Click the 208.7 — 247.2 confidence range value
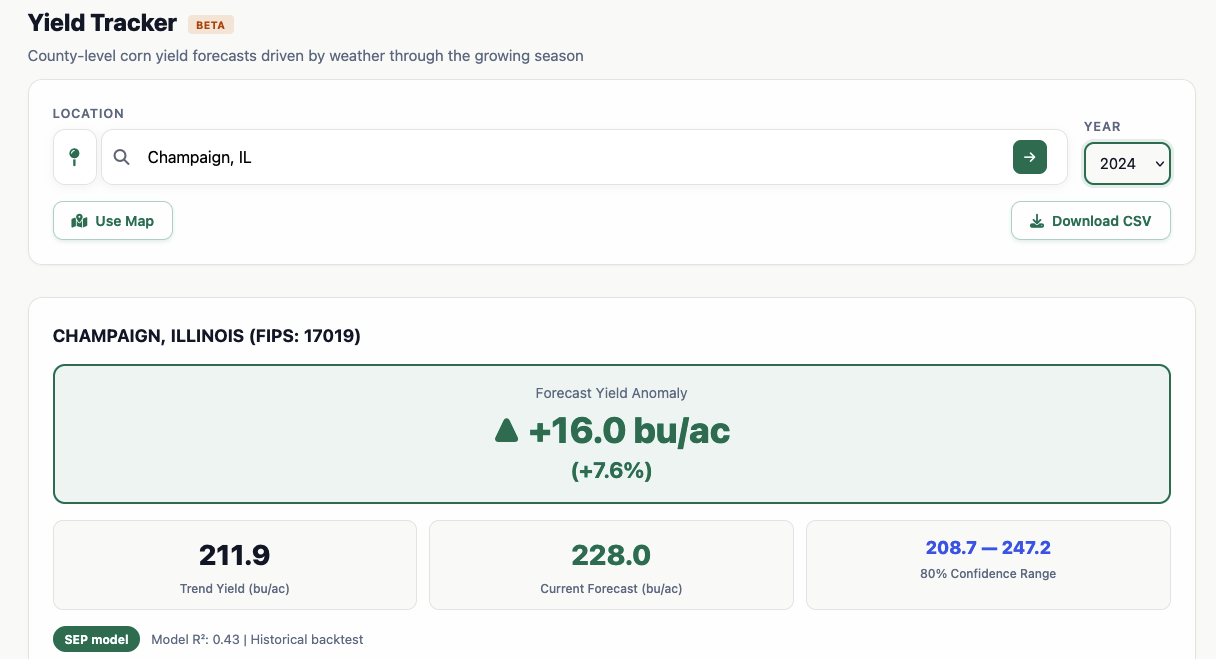This screenshot has height=659, width=1216. point(988,547)
